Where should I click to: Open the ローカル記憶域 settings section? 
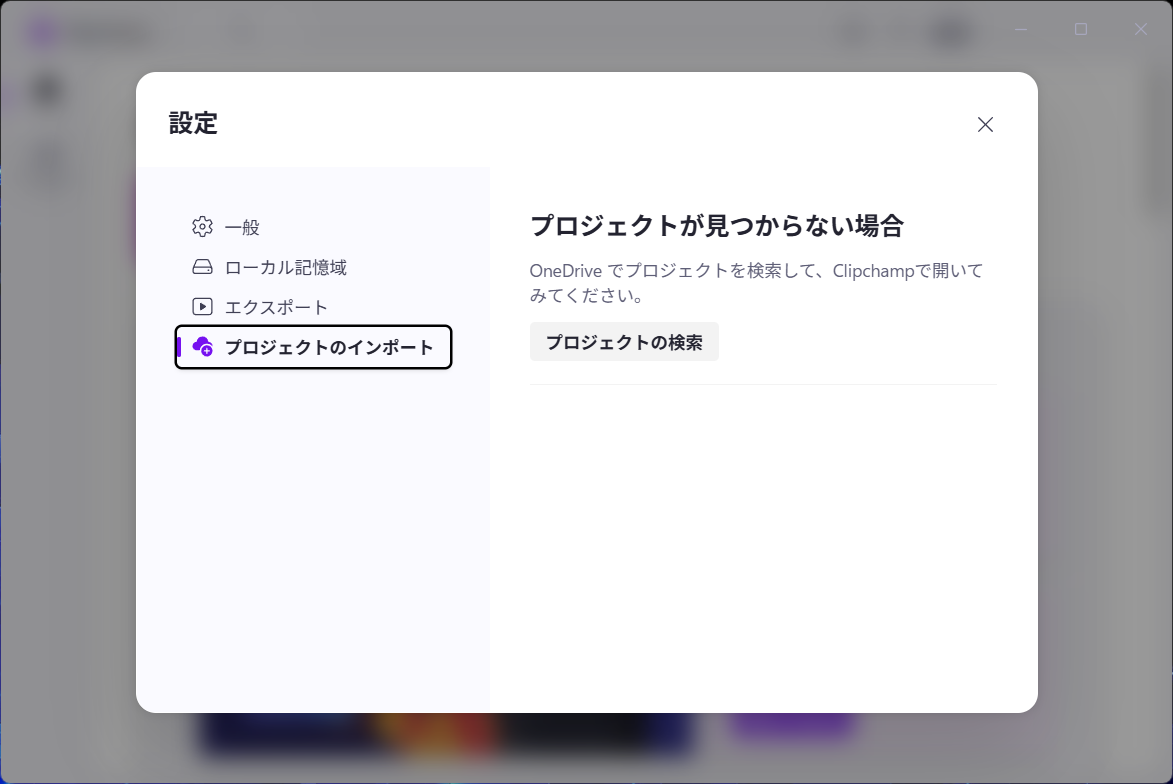tap(313, 267)
